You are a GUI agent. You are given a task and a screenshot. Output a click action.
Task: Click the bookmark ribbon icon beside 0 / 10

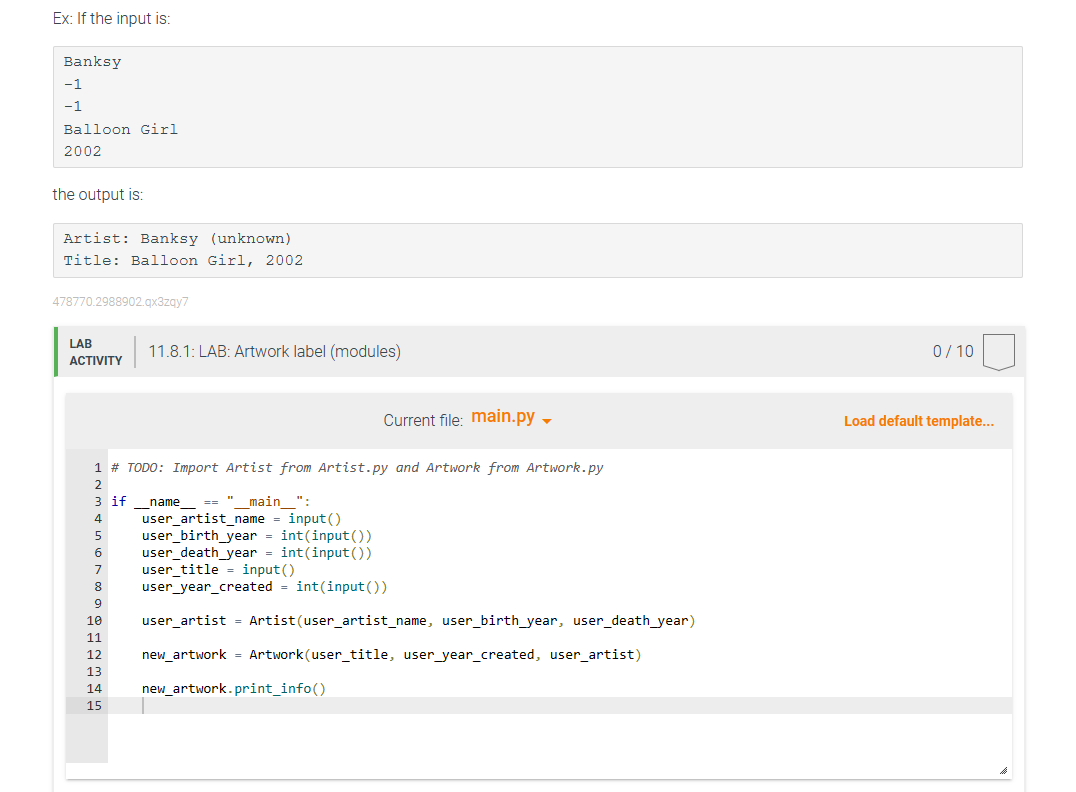(x=999, y=350)
